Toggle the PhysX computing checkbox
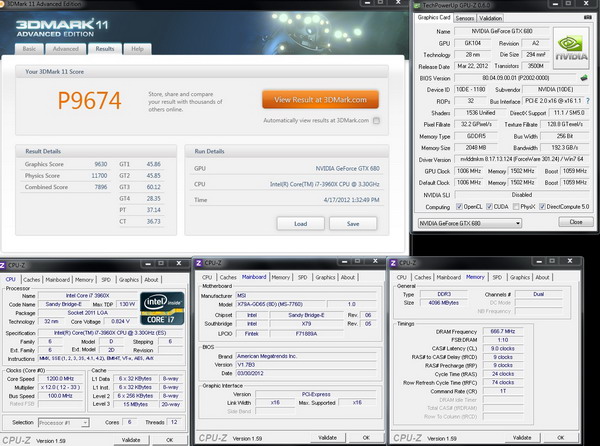The width and height of the screenshot is (600, 446). pos(516,207)
